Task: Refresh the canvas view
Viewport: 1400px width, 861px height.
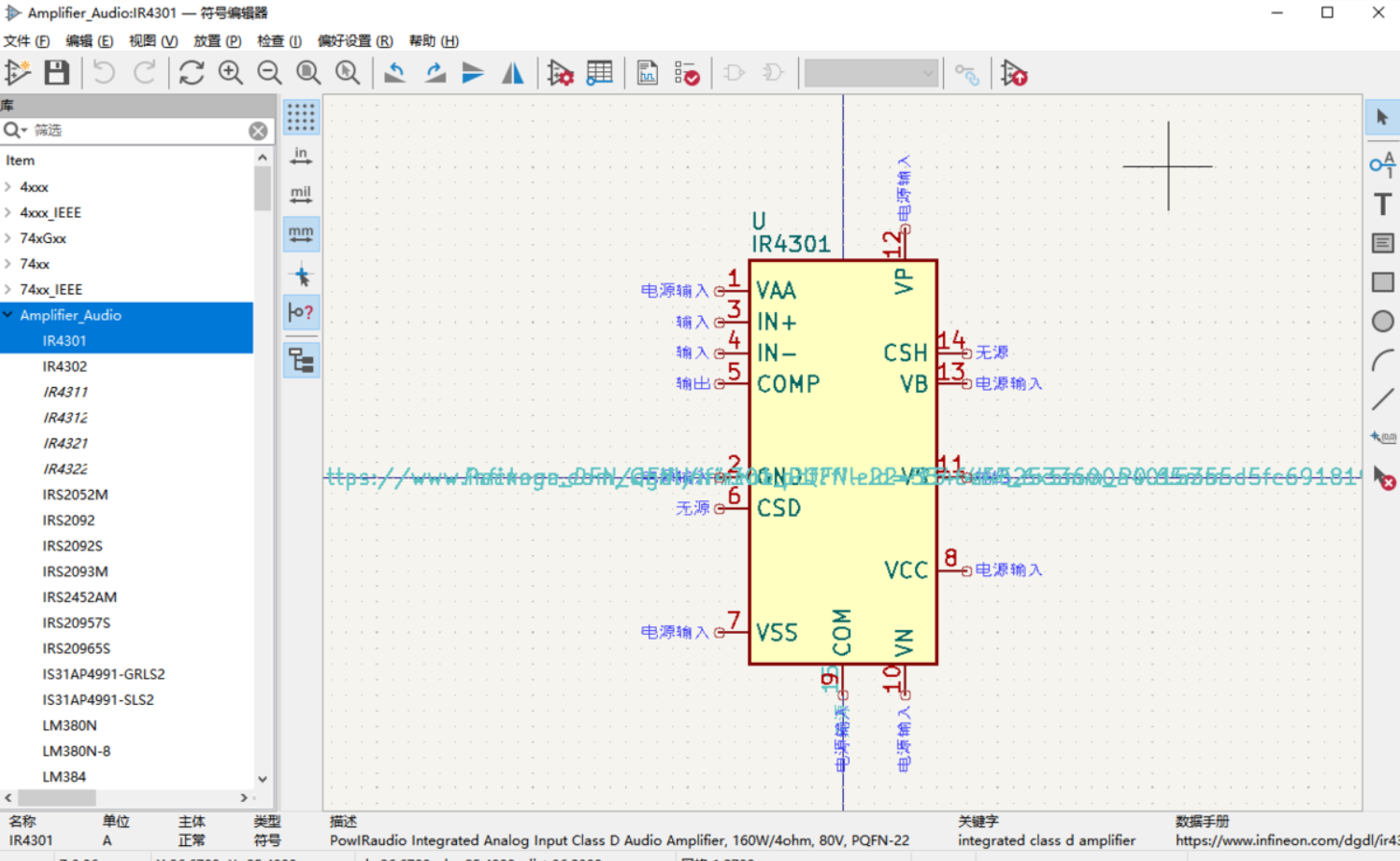Action: click(x=192, y=73)
